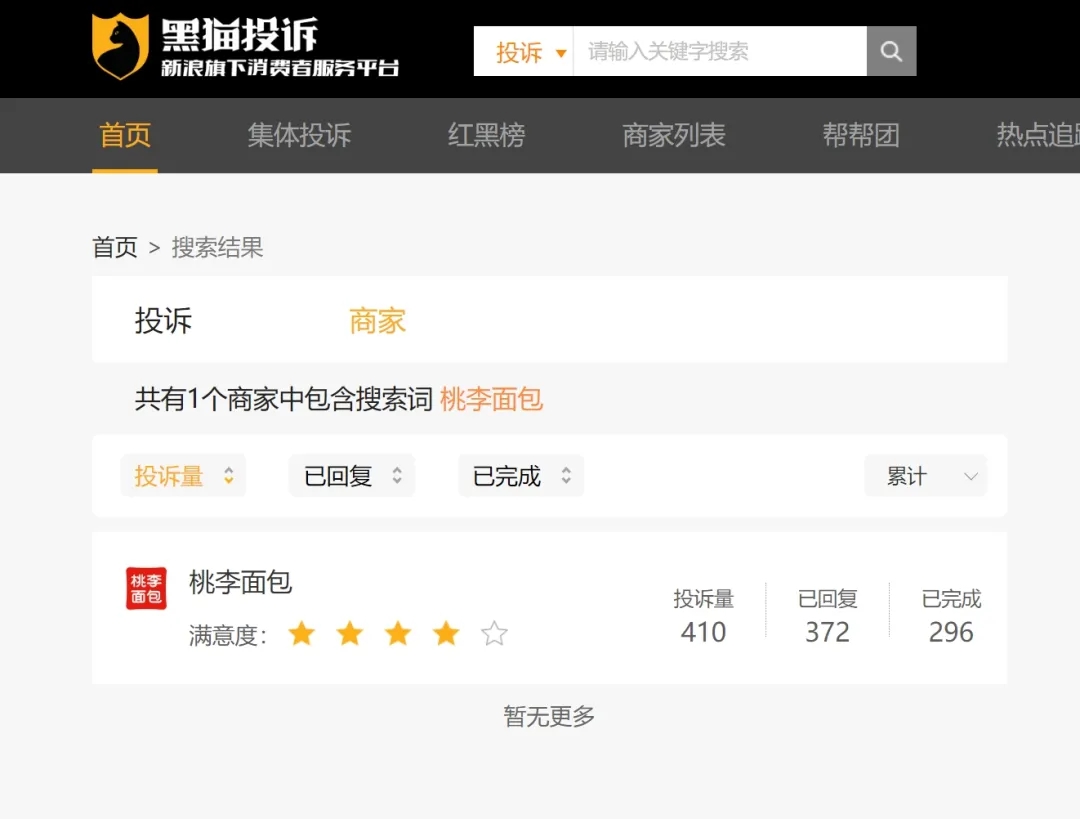
Task: Open the 红黑榜 navigation tab
Action: pos(487,135)
